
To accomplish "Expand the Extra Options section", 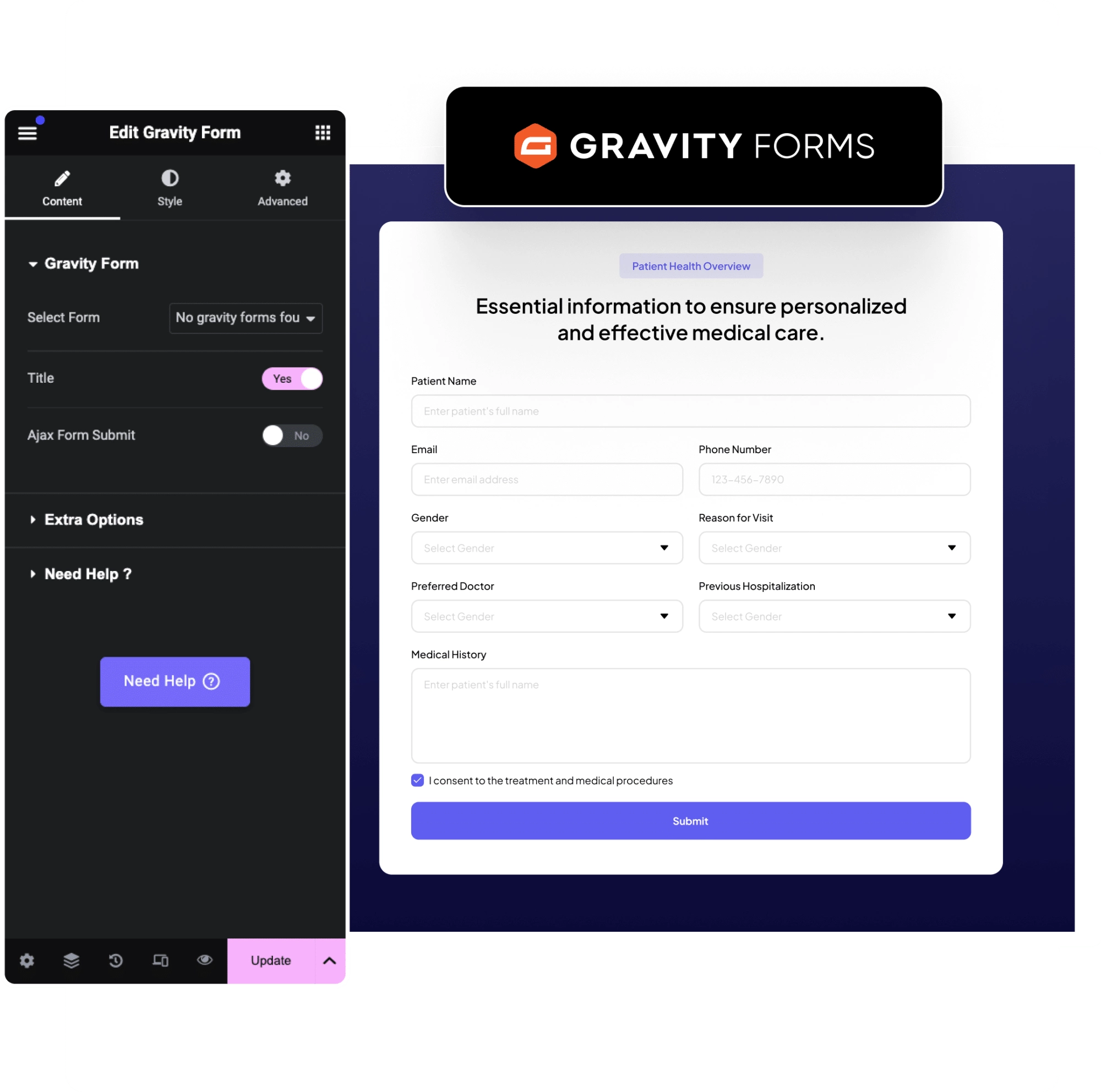I will pos(94,518).
